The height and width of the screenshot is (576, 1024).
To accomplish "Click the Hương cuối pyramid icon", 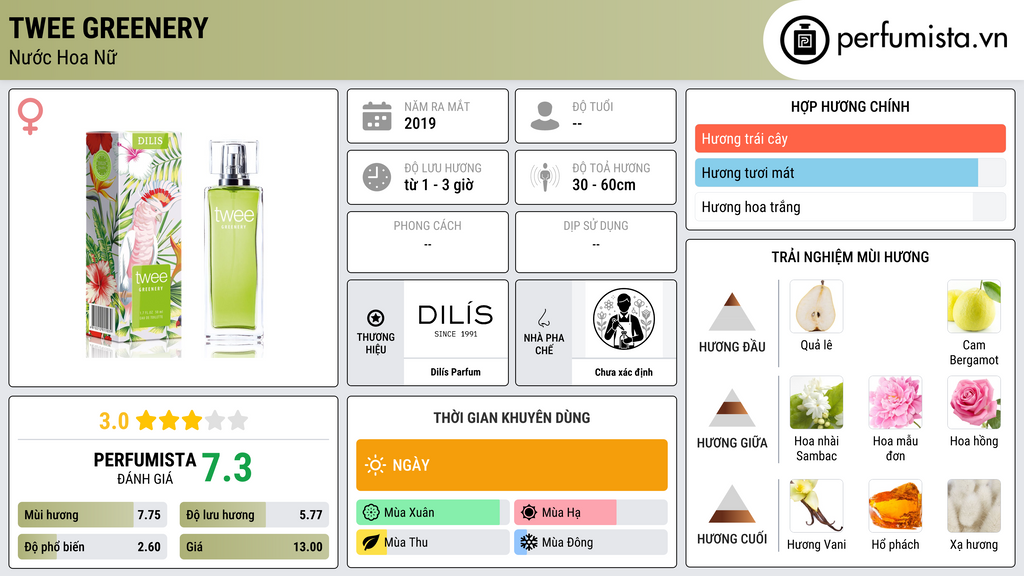I will [x=732, y=504].
